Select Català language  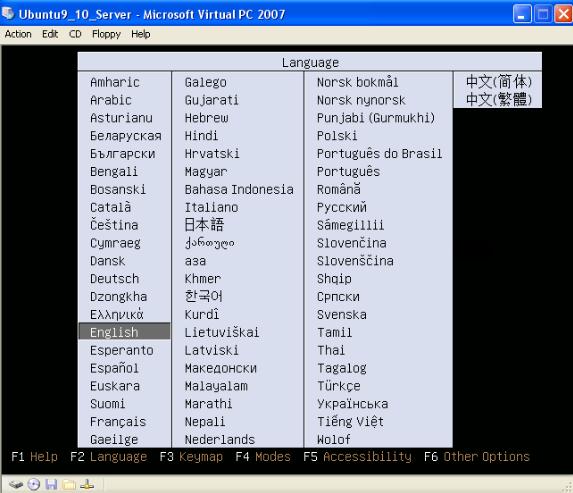click(x=110, y=207)
